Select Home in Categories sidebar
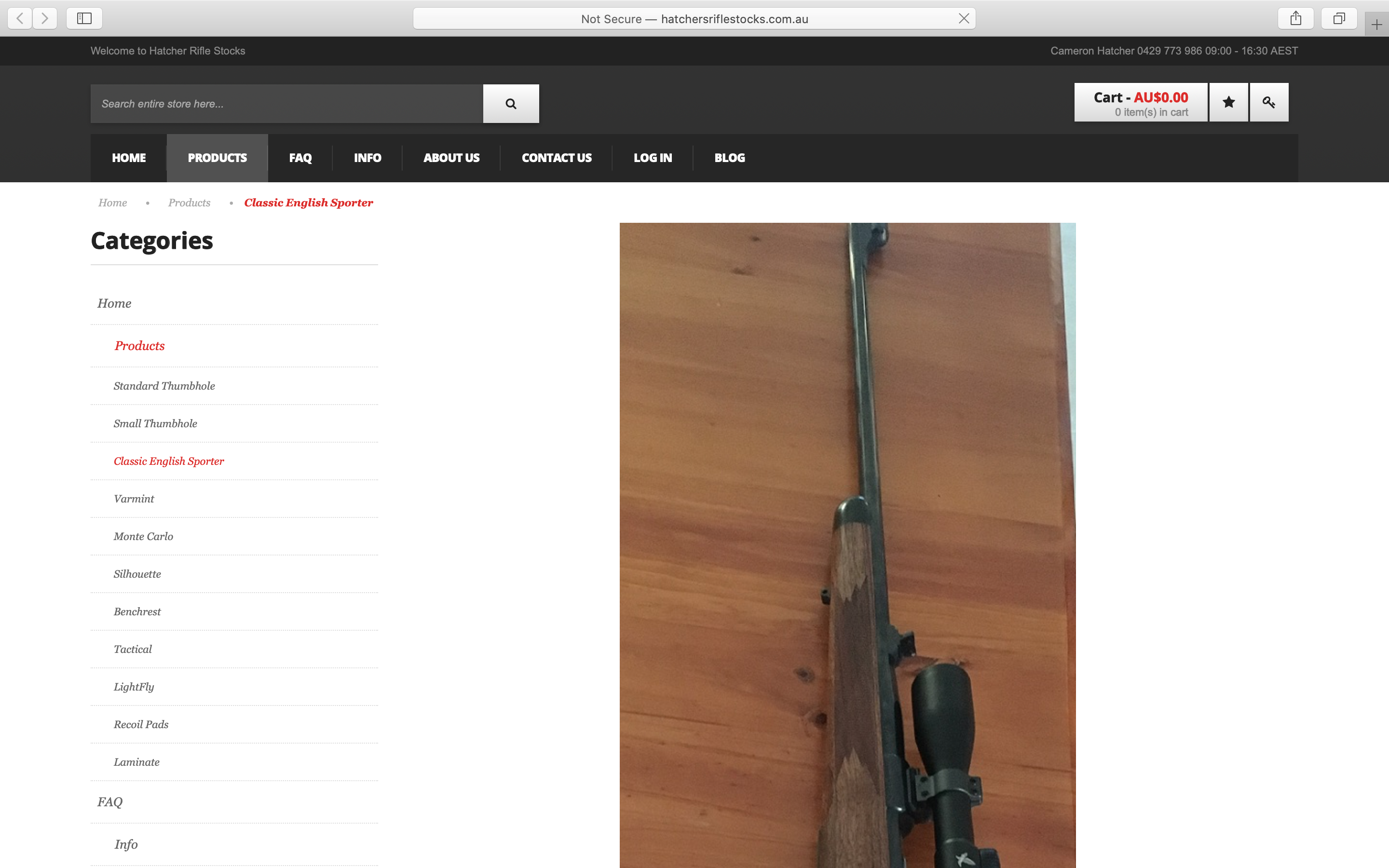The width and height of the screenshot is (1389, 868). (114, 303)
